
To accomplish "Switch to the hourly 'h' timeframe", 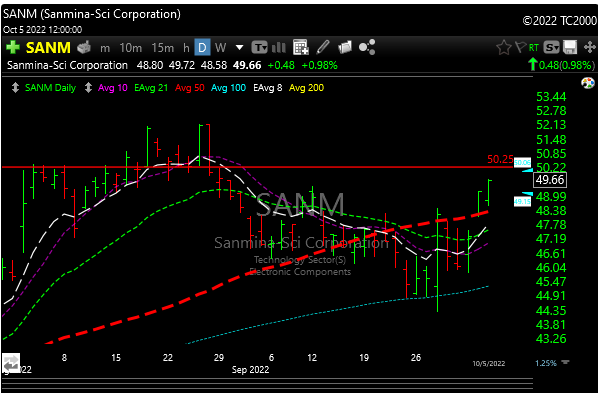I will click(186, 48).
